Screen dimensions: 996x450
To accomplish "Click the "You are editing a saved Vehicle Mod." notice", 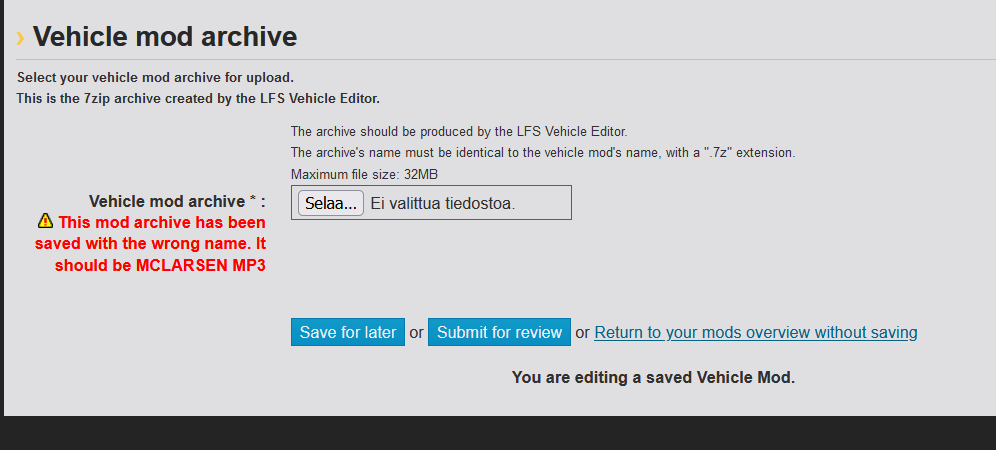I will pyautogui.click(x=653, y=377).
